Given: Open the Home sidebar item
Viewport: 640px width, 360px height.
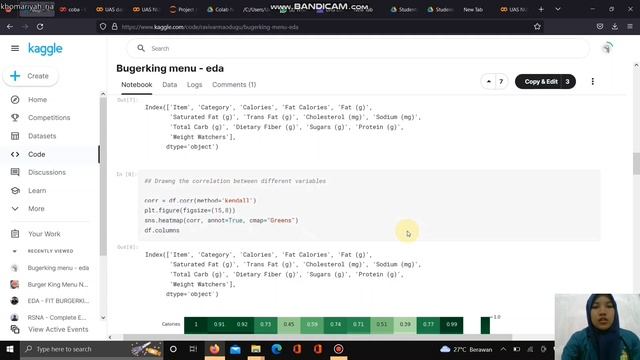Looking at the screenshot, I should coord(37,100).
